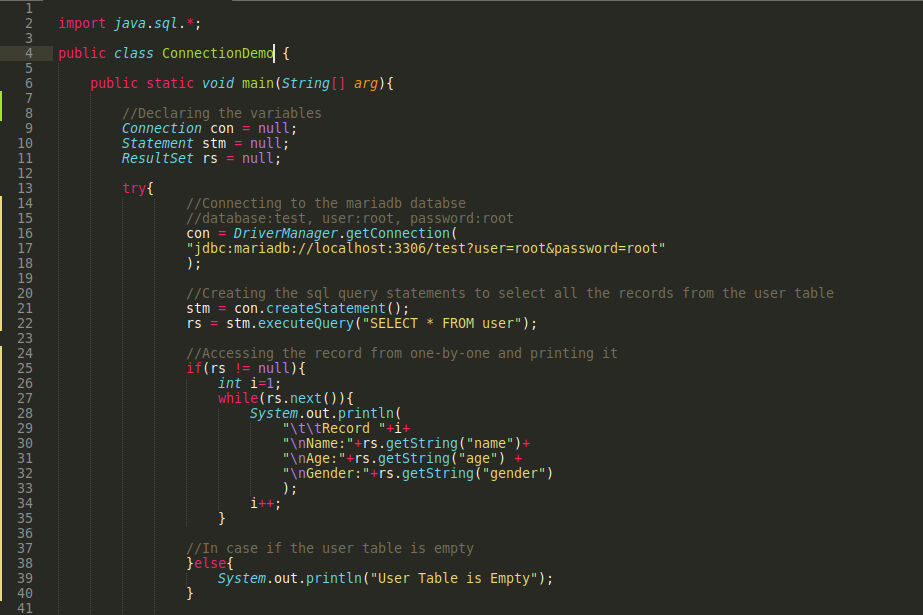Click println on line 28
The height and width of the screenshot is (615, 923).
(x=366, y=414)
